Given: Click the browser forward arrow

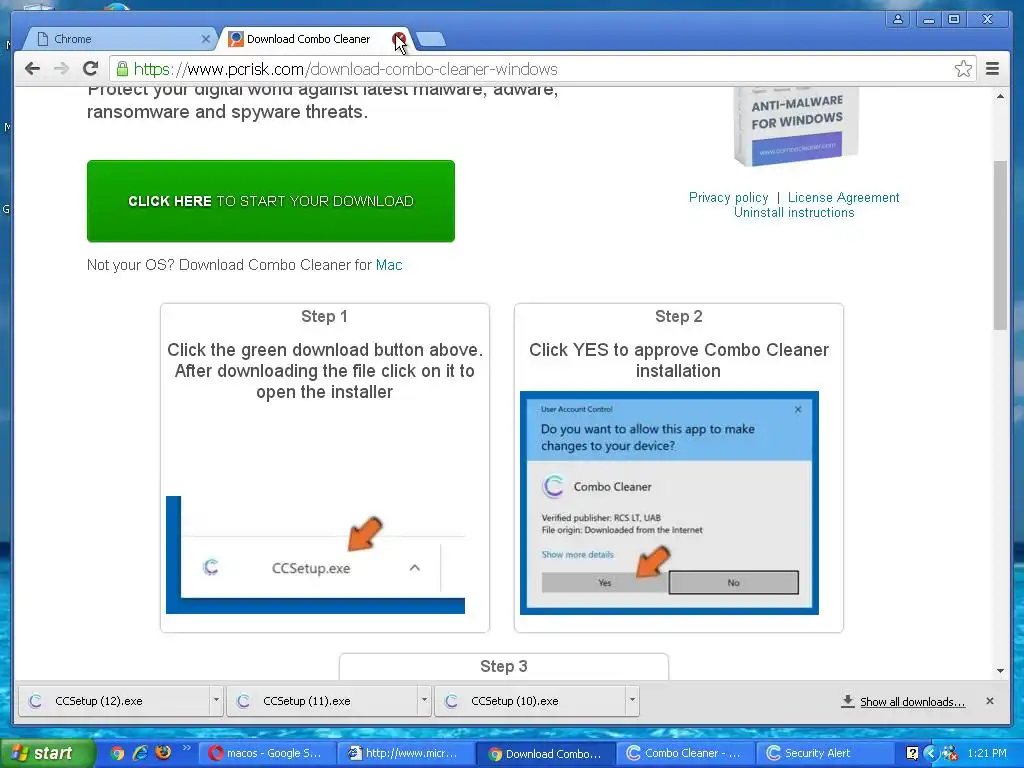Looking at the screenshot, I should 61,69.
